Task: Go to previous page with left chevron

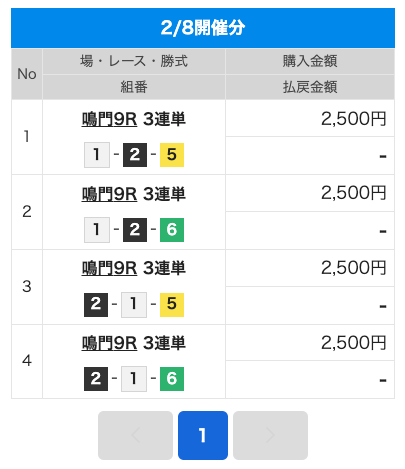Action: [x=135, y=435]
